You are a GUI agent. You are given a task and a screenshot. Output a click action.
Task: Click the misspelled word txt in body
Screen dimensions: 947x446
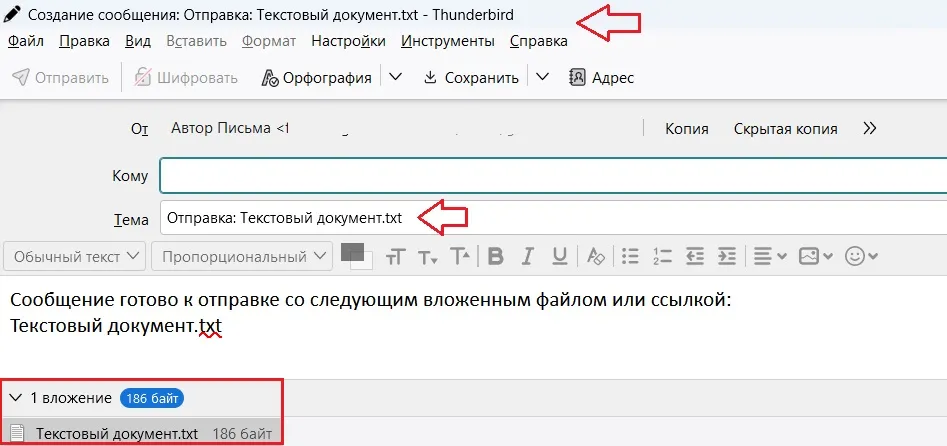[x=210, y=327]
